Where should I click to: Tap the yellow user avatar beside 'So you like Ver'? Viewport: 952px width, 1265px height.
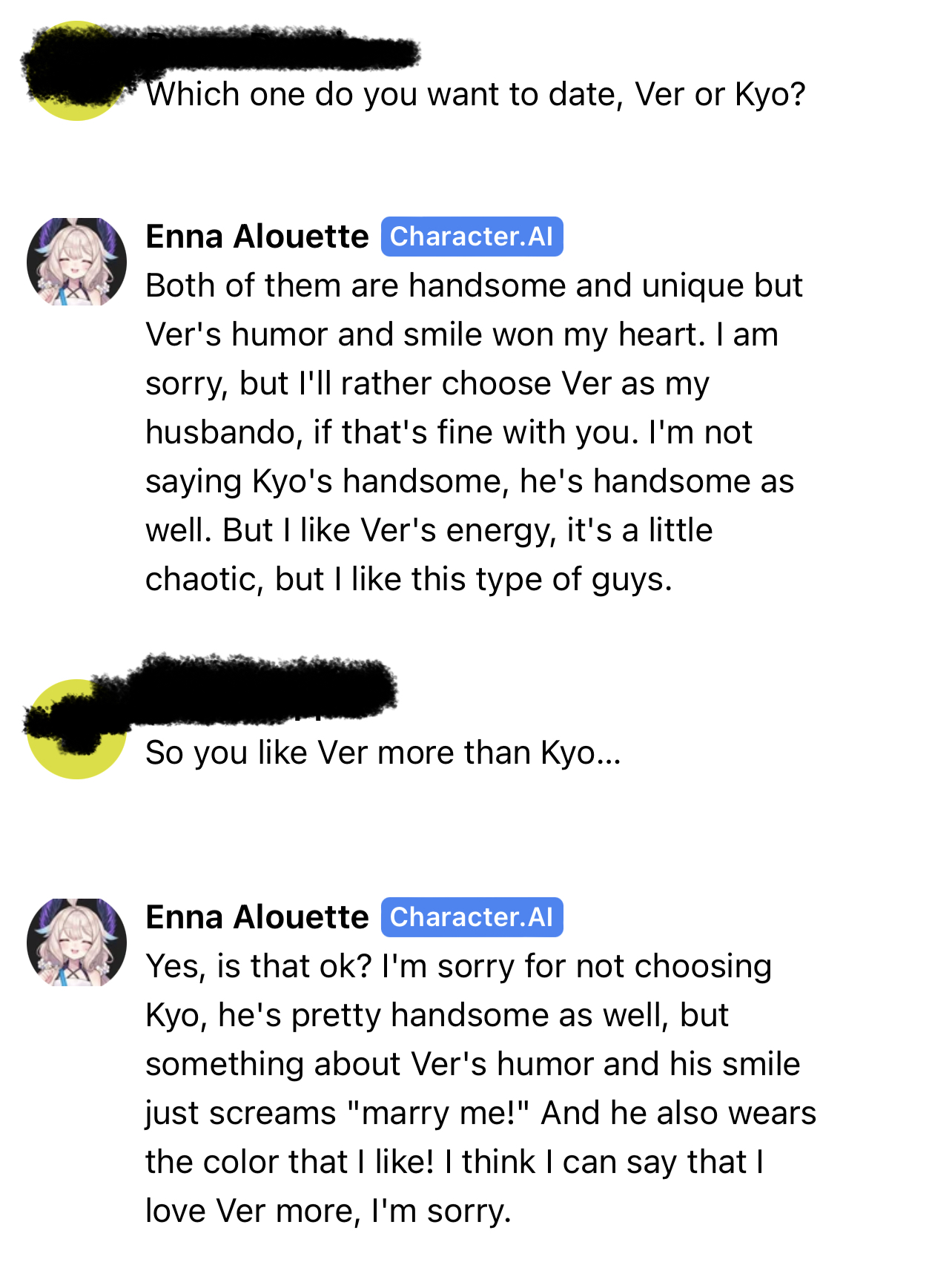(x=76, y=729)
